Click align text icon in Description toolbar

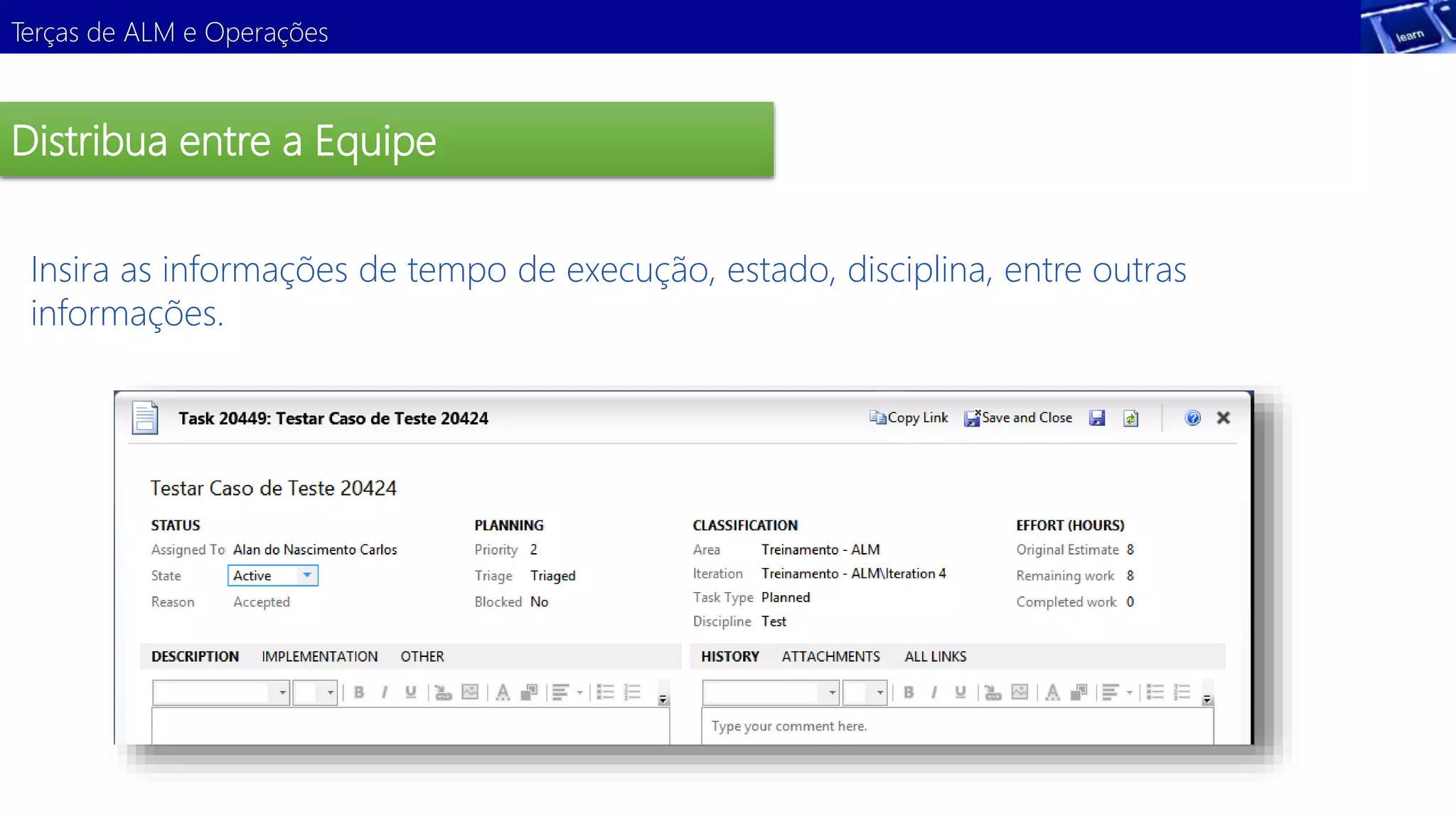(x=561, y=692)
